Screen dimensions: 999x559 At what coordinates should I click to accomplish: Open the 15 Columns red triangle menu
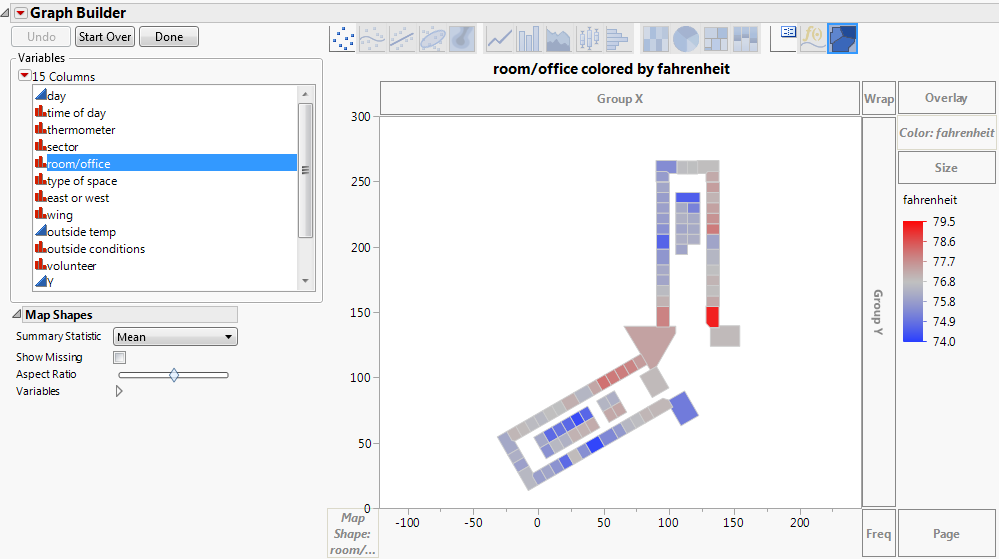click(25, 77)
